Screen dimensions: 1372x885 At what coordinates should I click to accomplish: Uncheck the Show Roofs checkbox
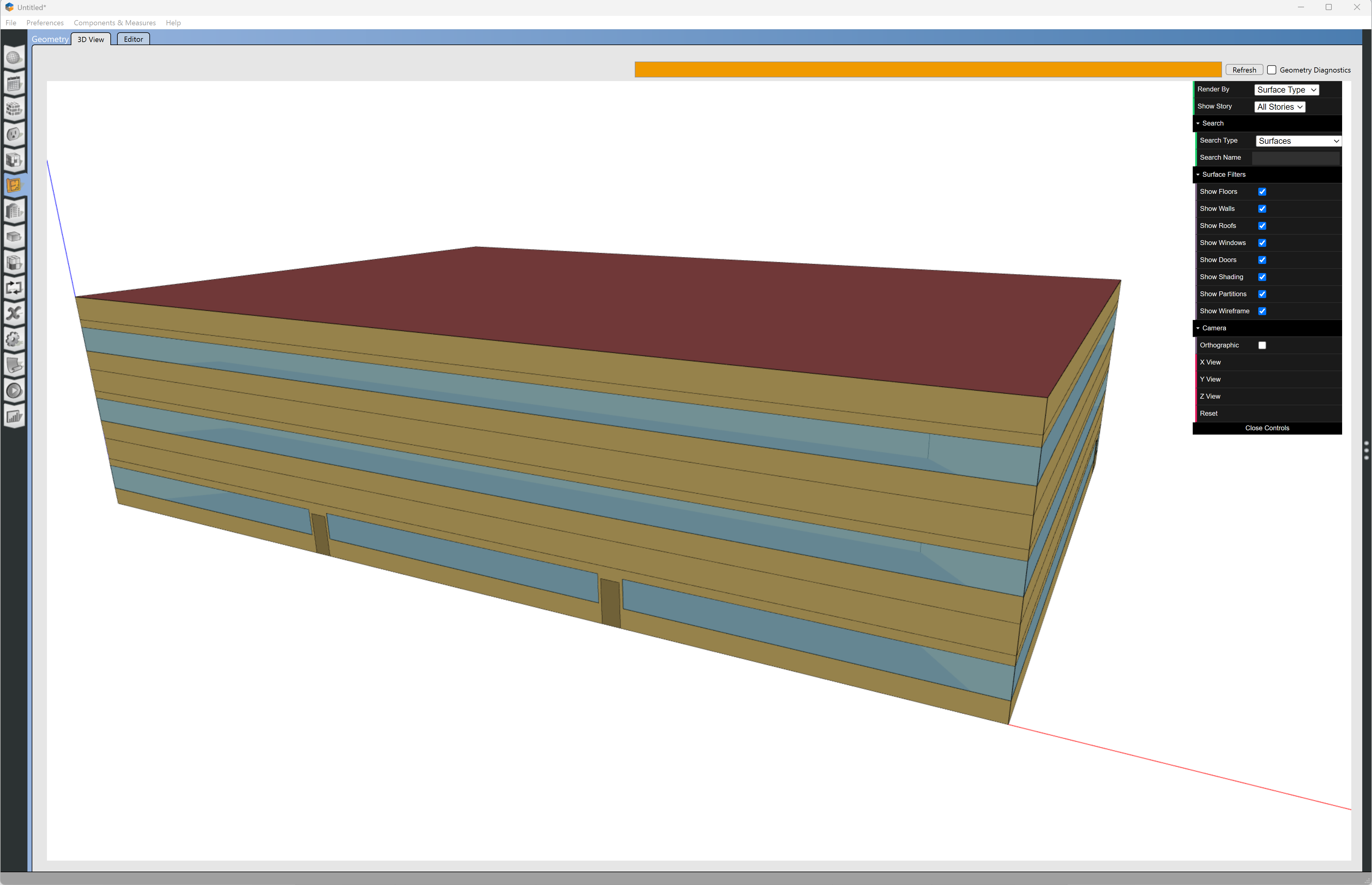pos(1262,226)
